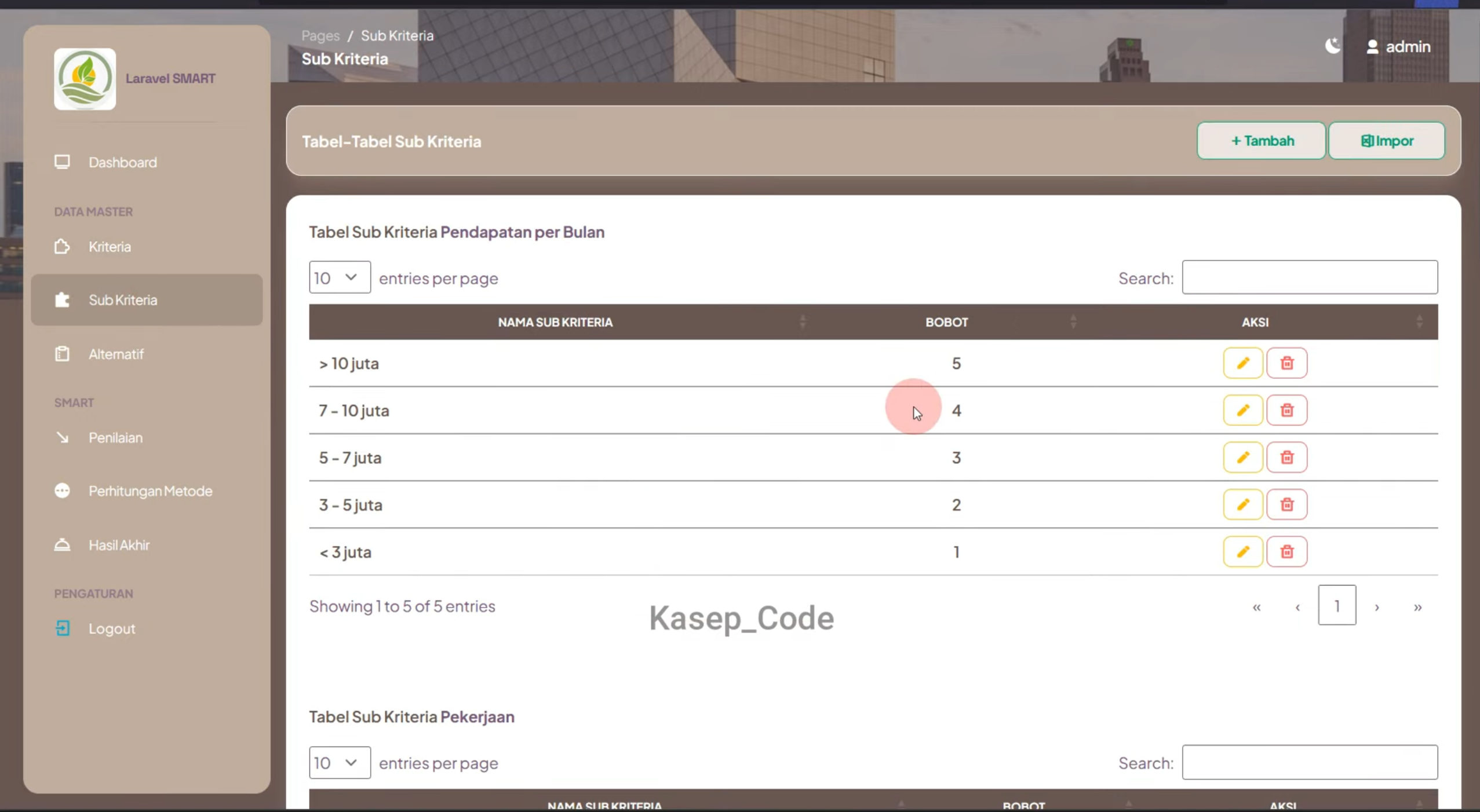Click the 'Showing 1 to 5 of 5 entries' text
Viewport: 1480px width, 812px height.
[x=402, y=606]
